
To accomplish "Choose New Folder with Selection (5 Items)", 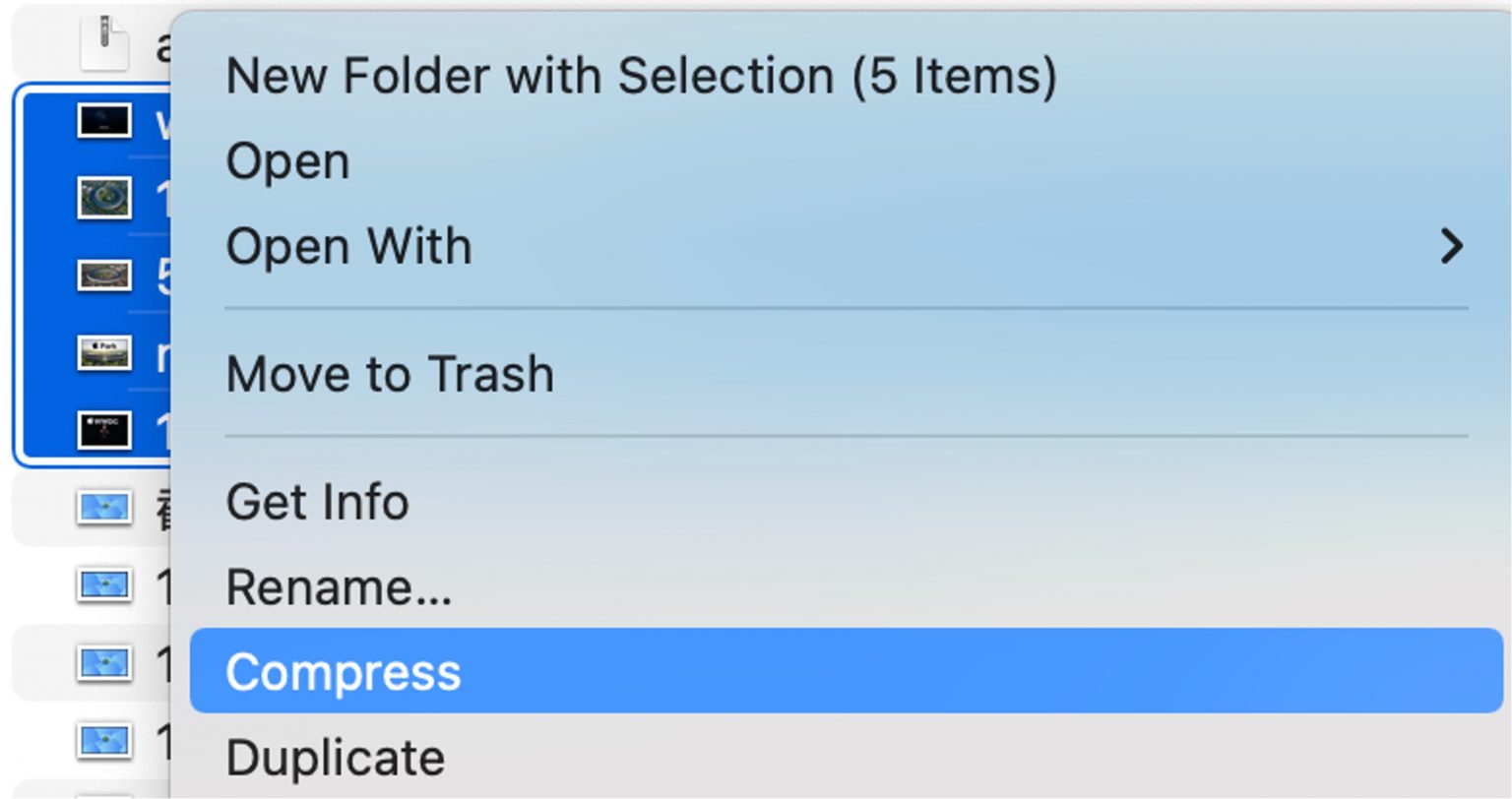I will click(x=641, y=77).
